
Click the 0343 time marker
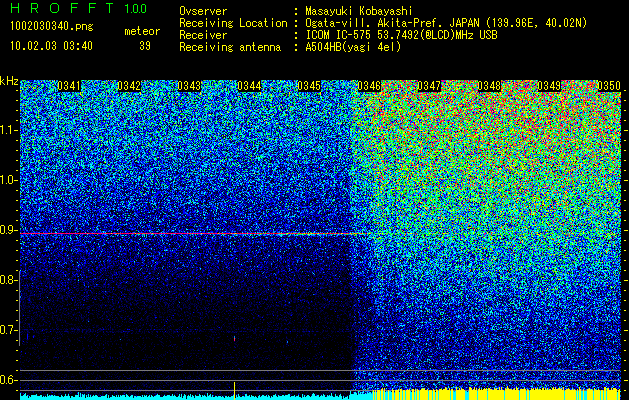189,86
